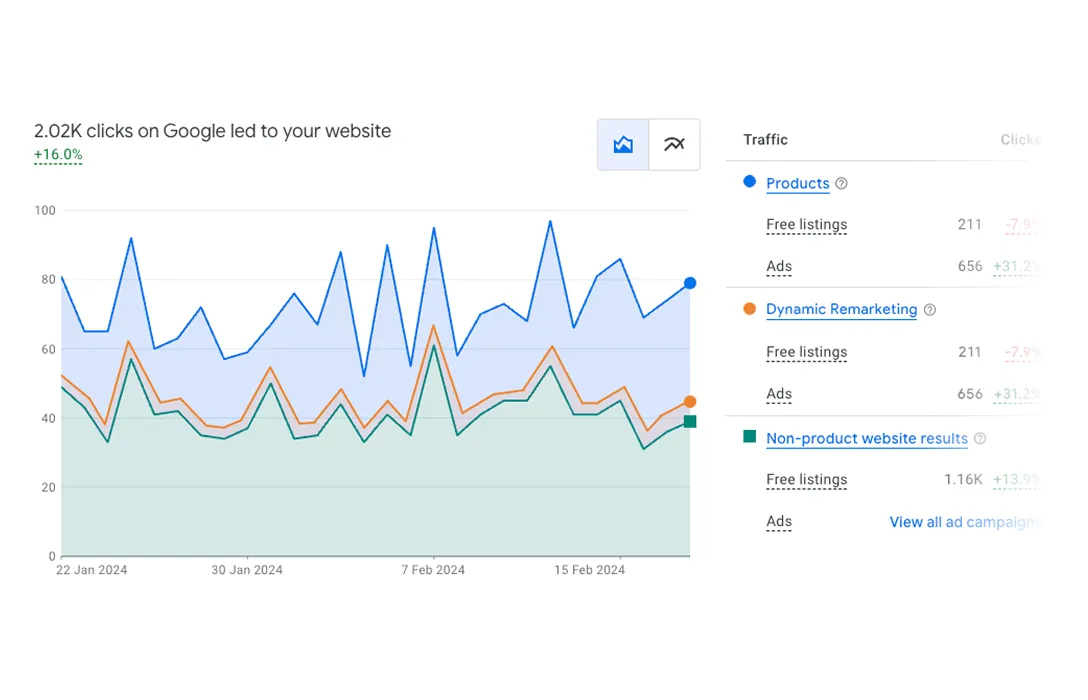Switch to stacked area chart view
This screenshot has height=700, width=1088.
pos(623,144)
